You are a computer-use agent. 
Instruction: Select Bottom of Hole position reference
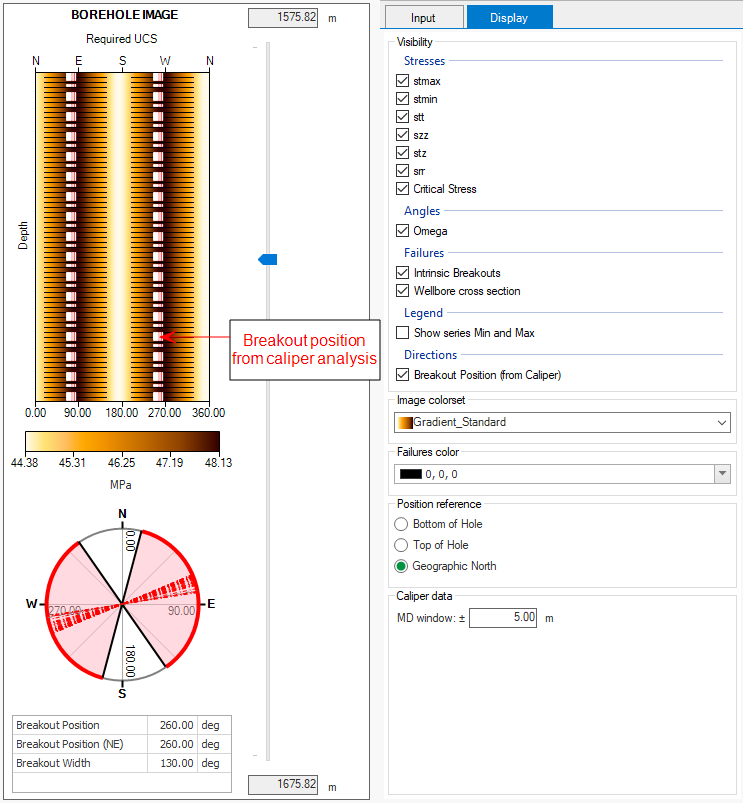pos(402,524)
